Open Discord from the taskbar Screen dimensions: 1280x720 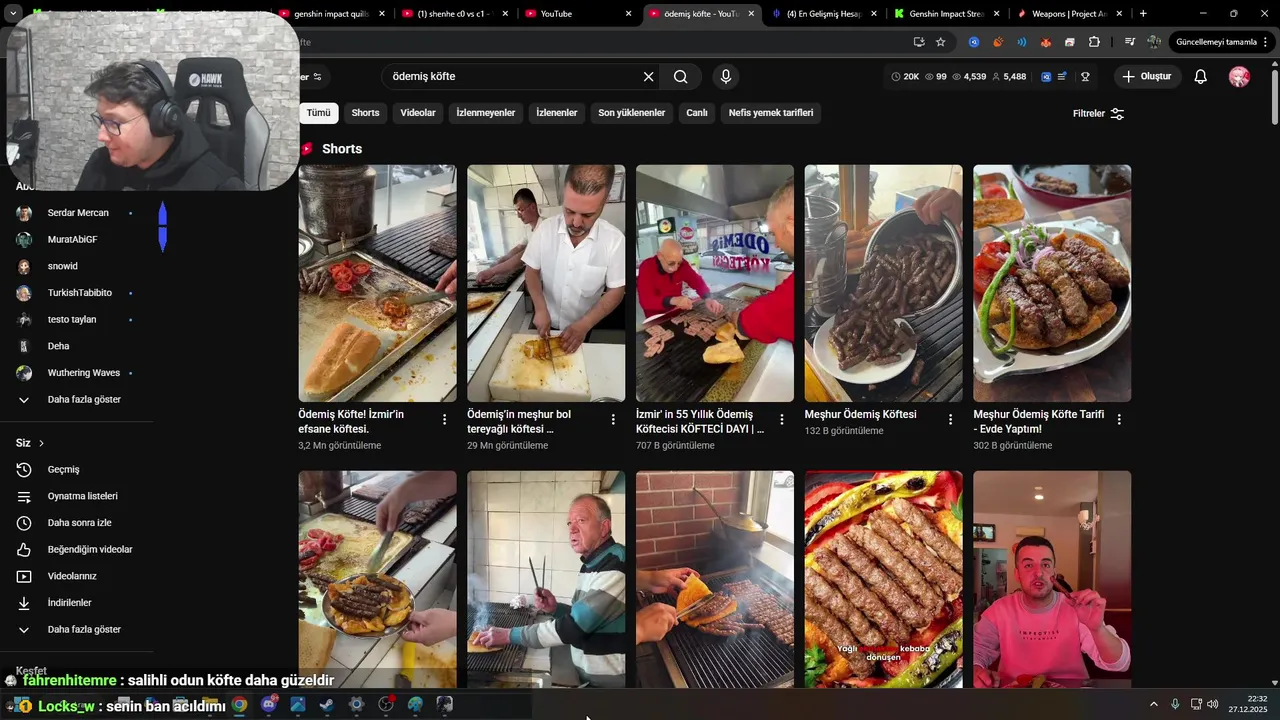[x=269, y=704]
